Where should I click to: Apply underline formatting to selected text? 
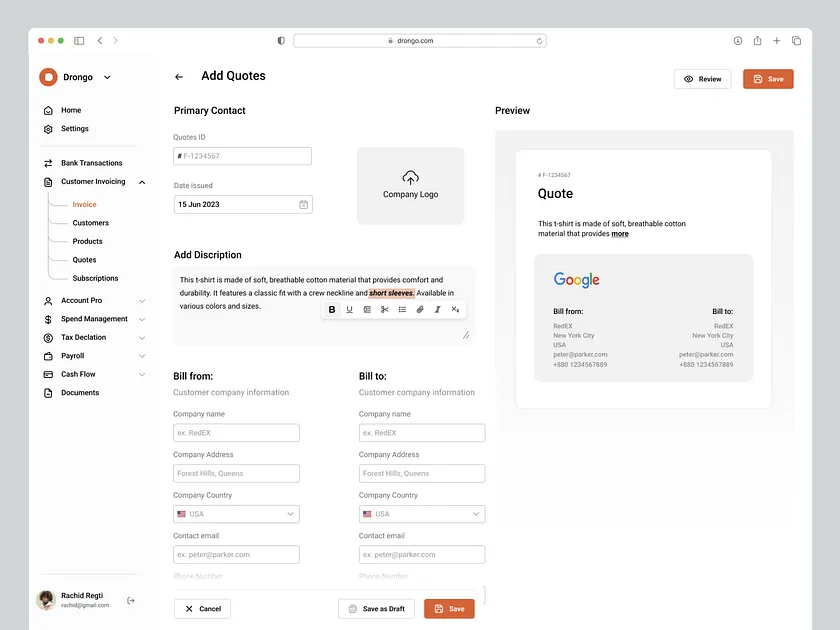coord(350,309)
